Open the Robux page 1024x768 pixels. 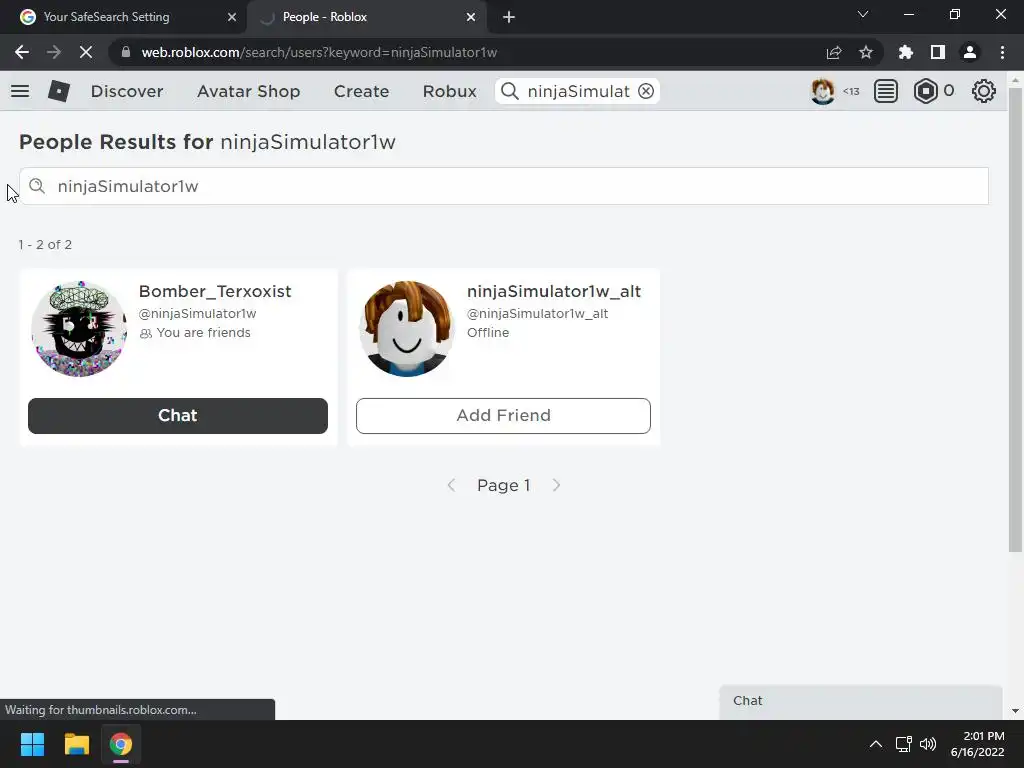[x=449, y=91]
